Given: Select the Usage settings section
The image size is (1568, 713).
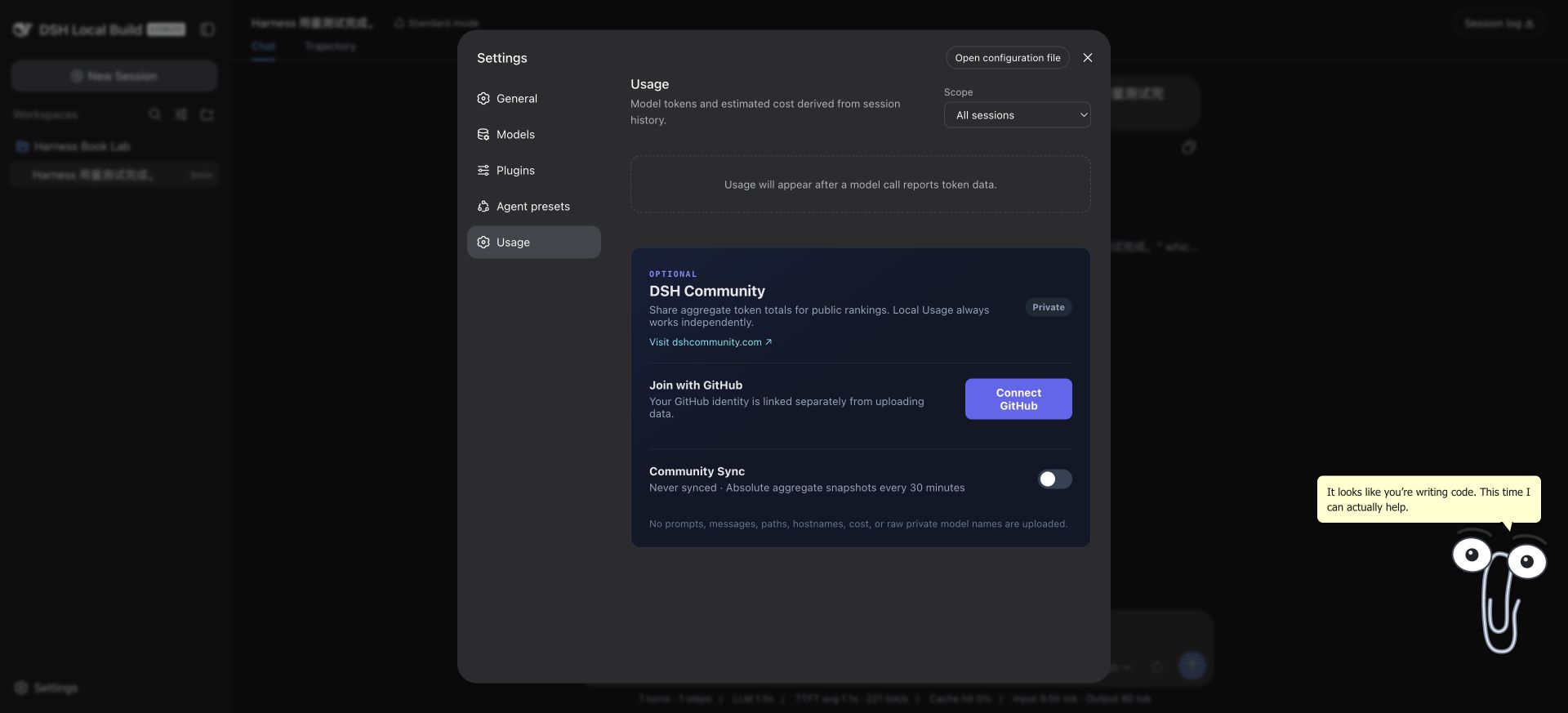Looking at the screenshot, I should tap(533, 243).
